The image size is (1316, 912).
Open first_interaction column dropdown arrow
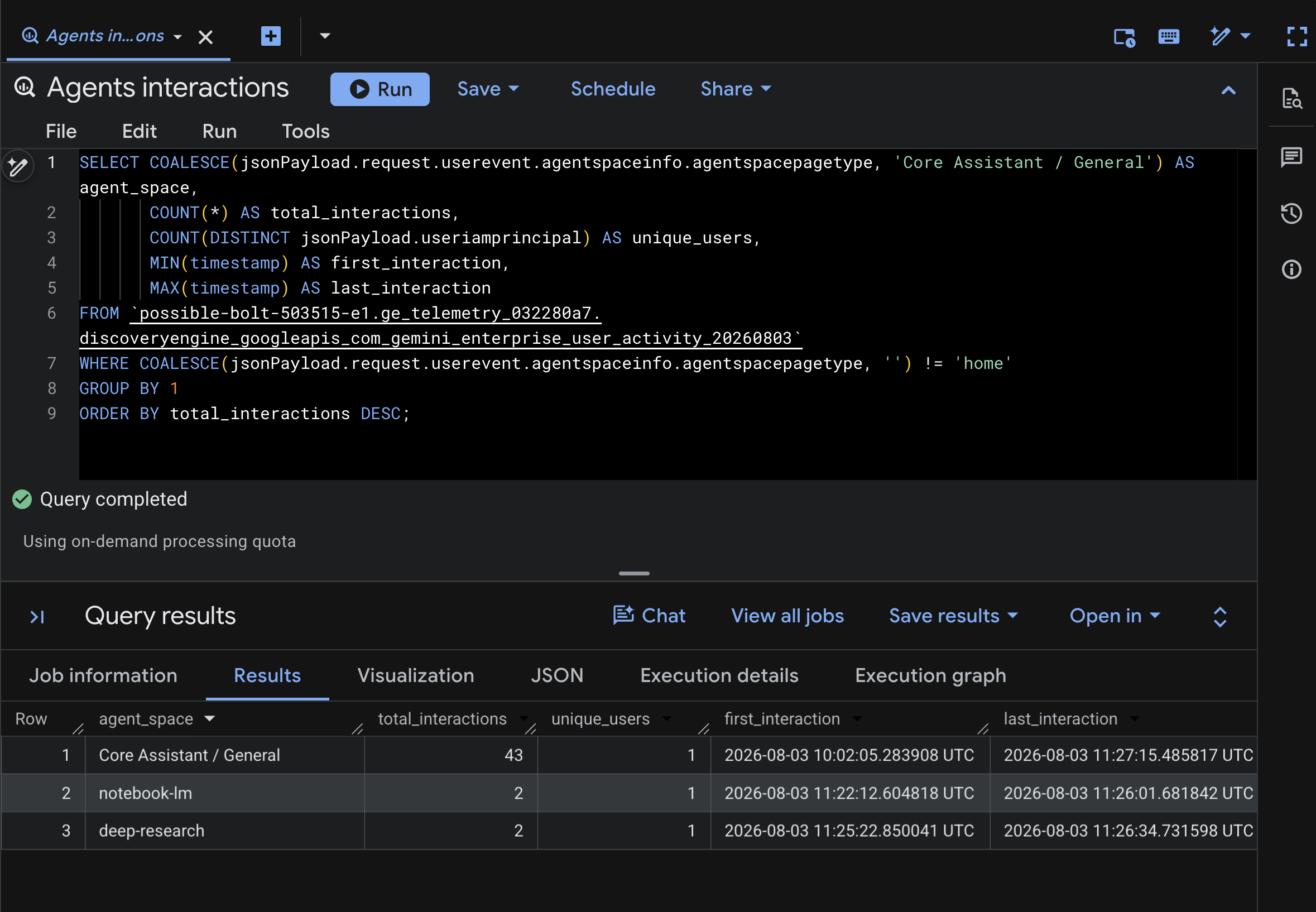(857, 718)
